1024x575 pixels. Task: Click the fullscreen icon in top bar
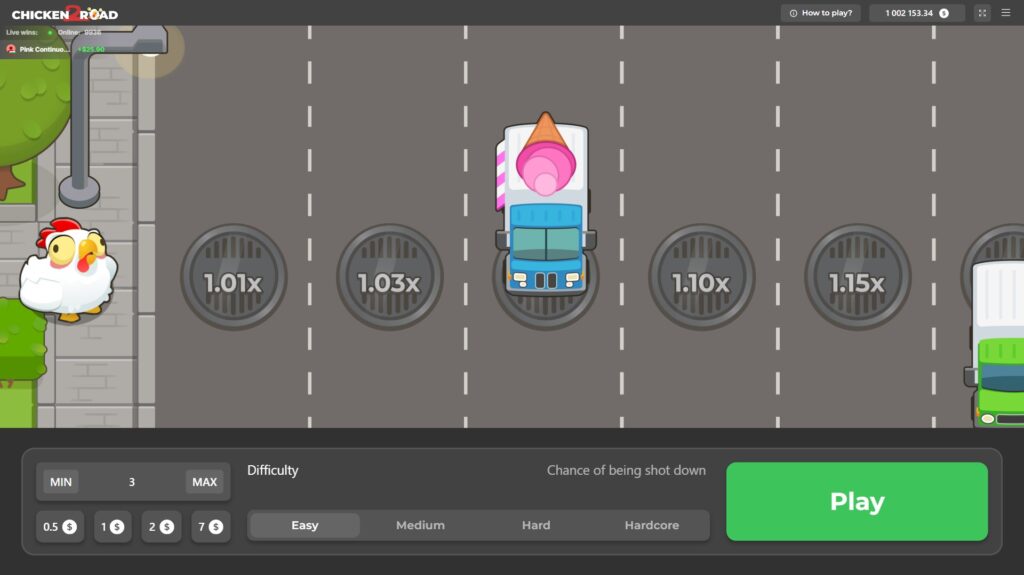[x=982, y=13]
